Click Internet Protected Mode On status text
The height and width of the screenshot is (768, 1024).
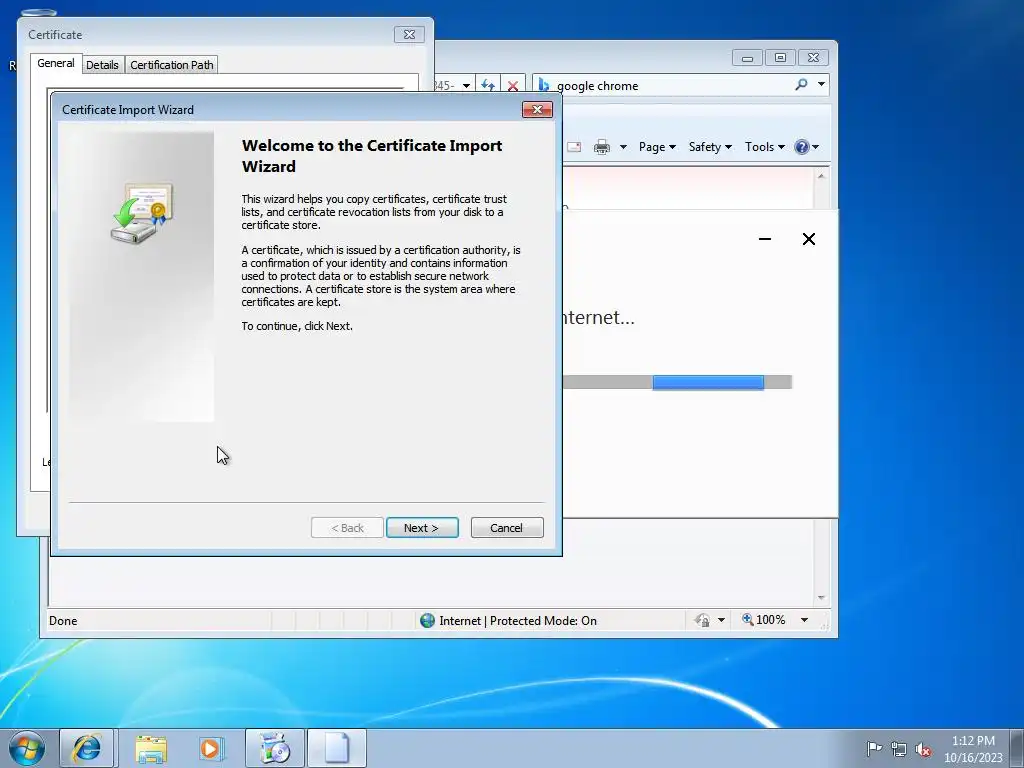518,620
